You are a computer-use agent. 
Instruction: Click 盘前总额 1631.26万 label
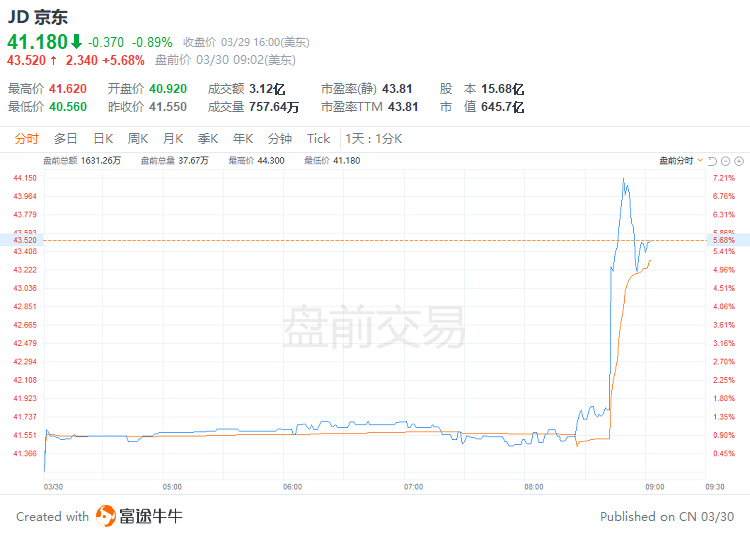[x=82, y=161]
